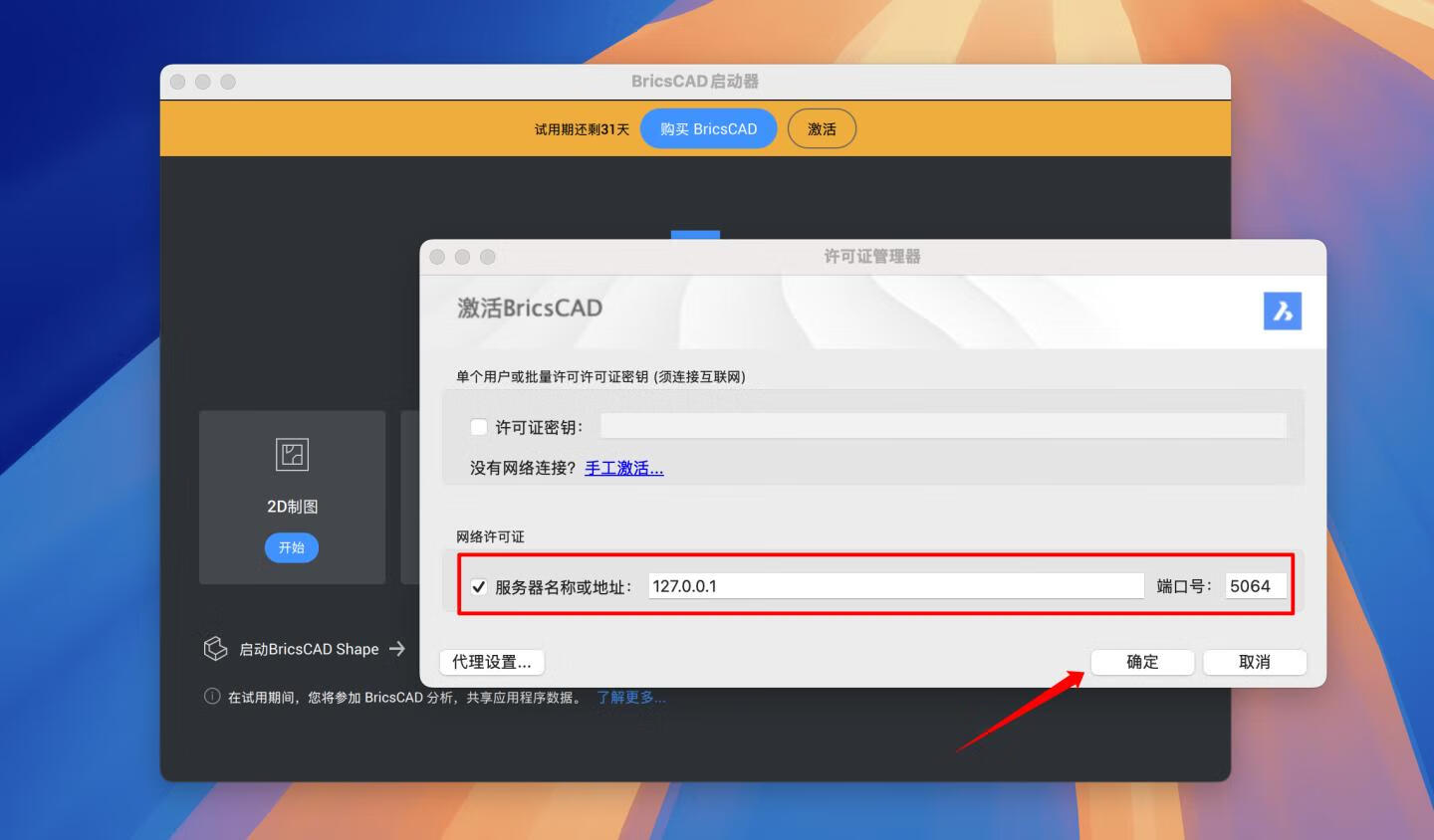Image resolution: width=1434 pixels, height=840 pixels.
Task: Select the 2D制图 tile
Action: coord(292,497)
